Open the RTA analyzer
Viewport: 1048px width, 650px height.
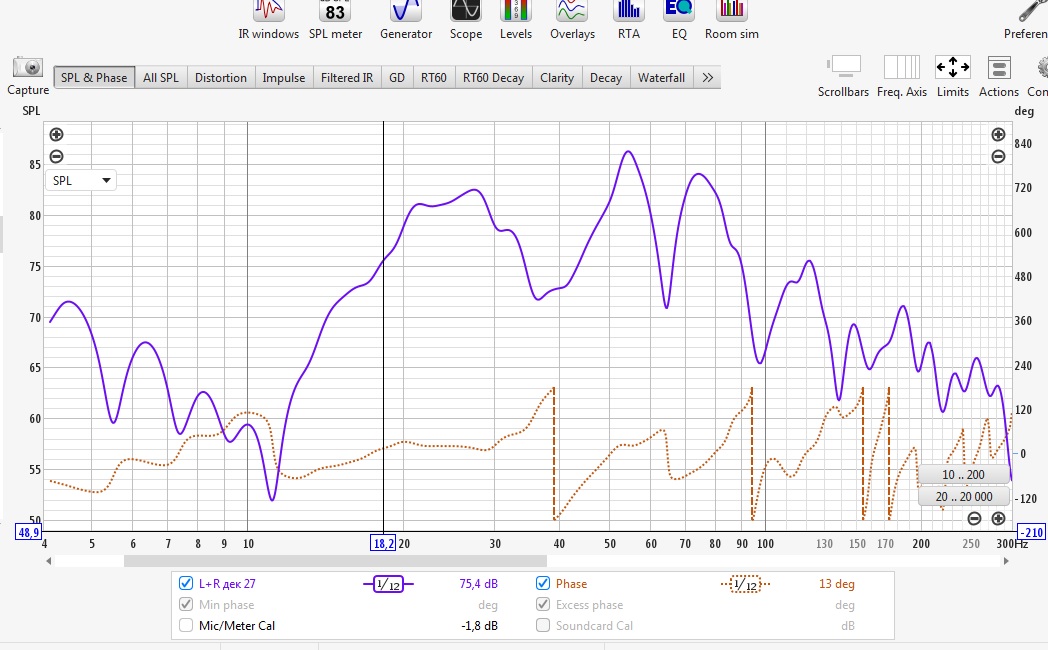[x=628, y=20]
